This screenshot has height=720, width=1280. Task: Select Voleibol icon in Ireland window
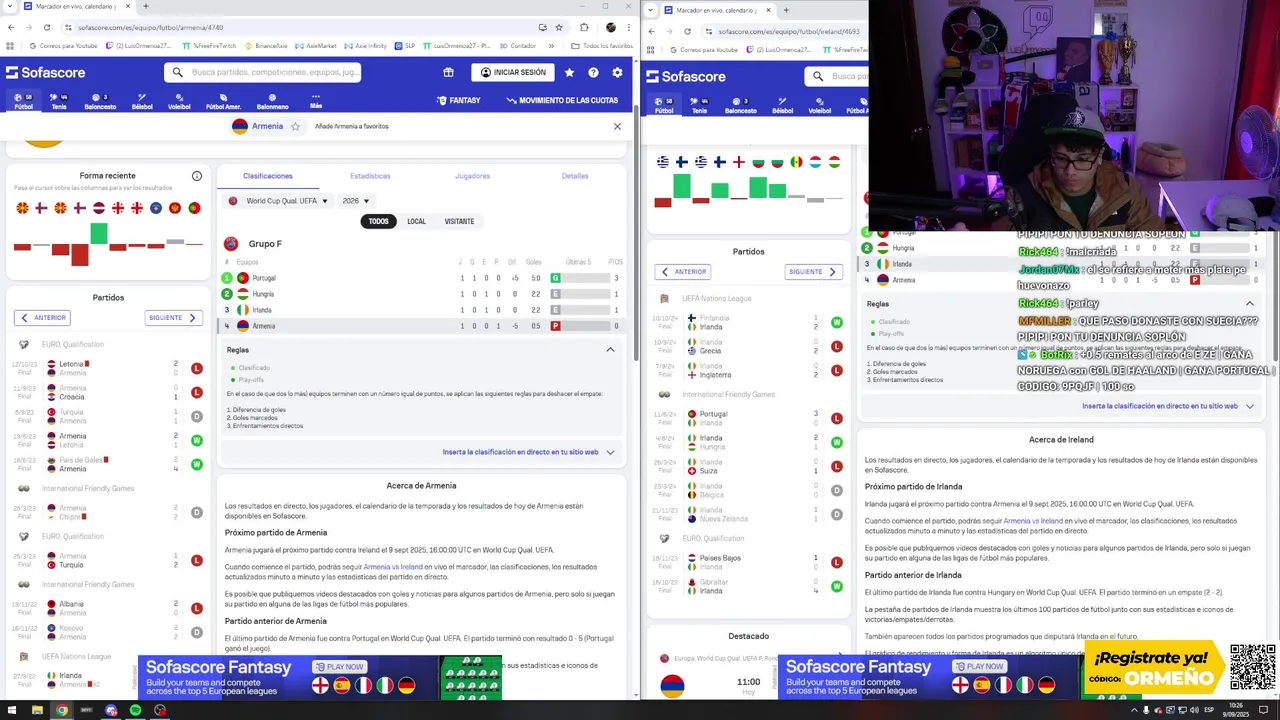(819, 105)
